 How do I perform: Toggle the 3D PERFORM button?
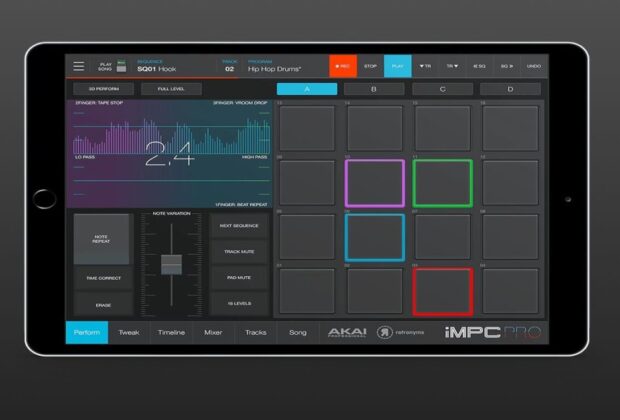point(104,89)
